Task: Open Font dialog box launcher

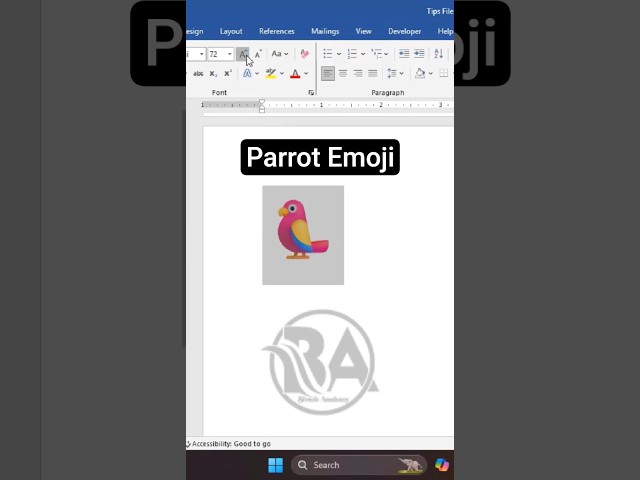Action: tap(311, 93)
